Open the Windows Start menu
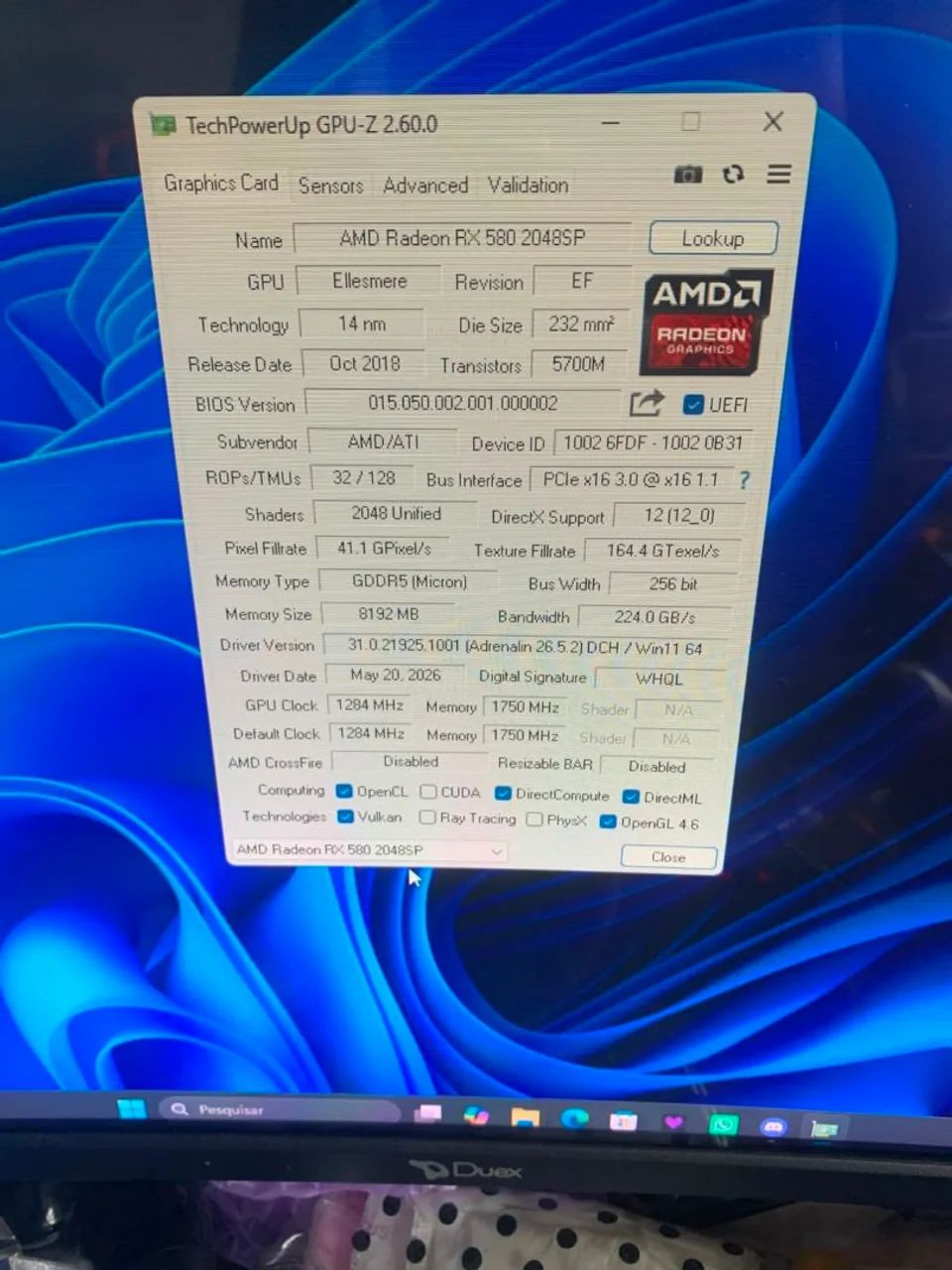This screenshot has width=952, height=1270. [x=132, y=1108]
